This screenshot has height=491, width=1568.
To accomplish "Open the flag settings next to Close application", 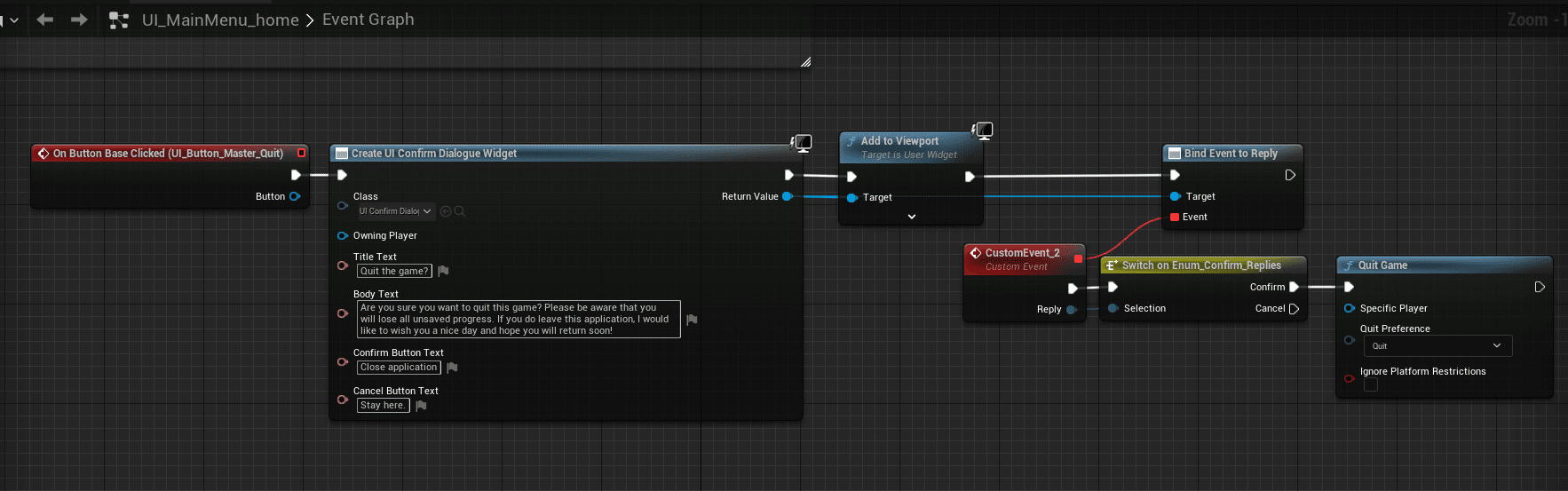I will [452, 368].
